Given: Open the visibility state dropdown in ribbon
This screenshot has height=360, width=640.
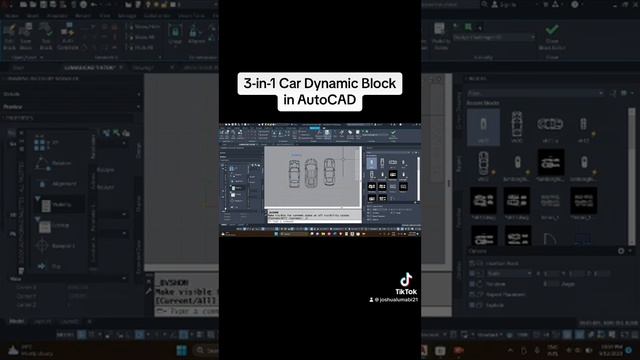Looking at the screenshot, I should tap(493, 37).
